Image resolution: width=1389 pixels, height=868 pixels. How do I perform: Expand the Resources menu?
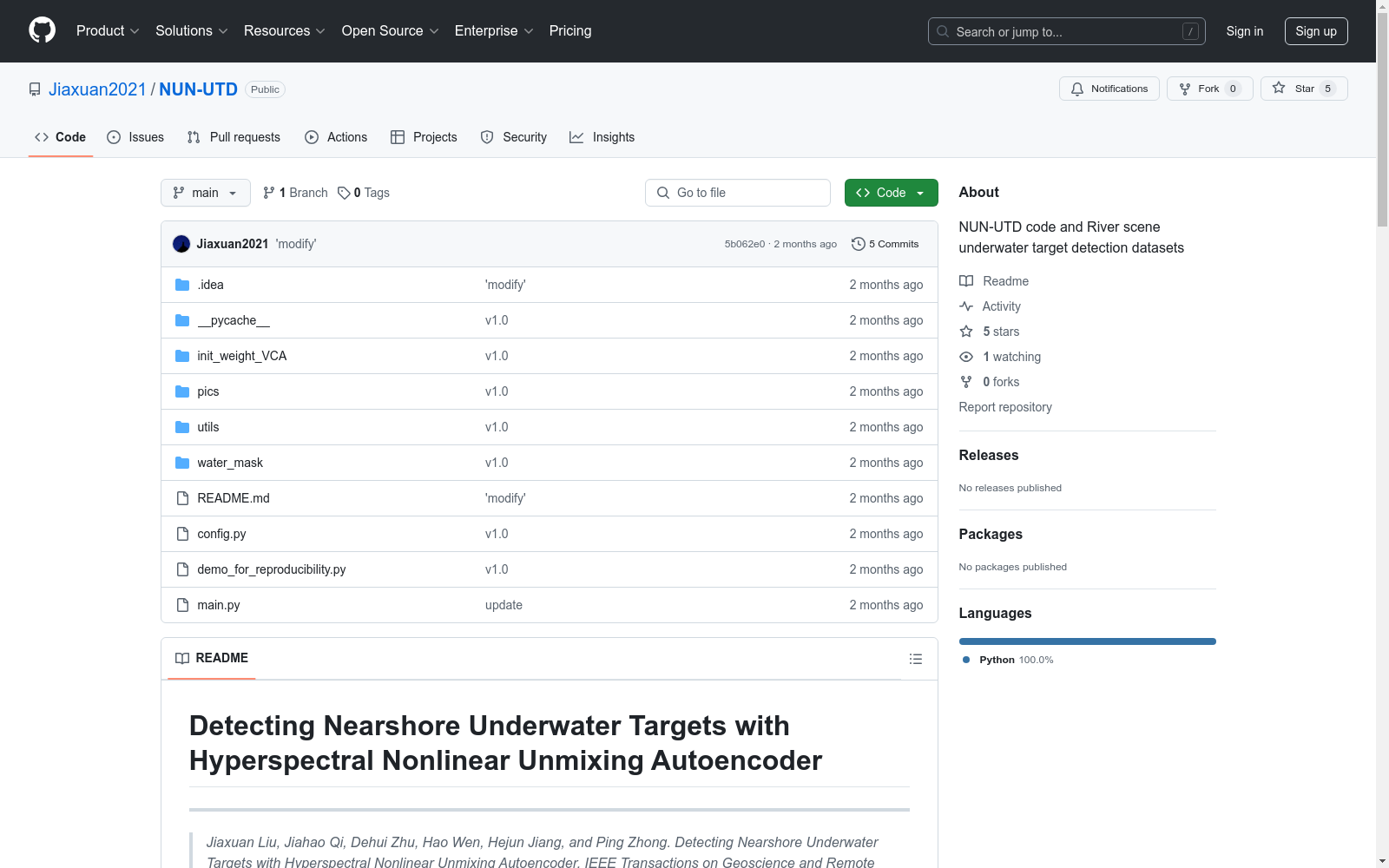pos(285,31)
